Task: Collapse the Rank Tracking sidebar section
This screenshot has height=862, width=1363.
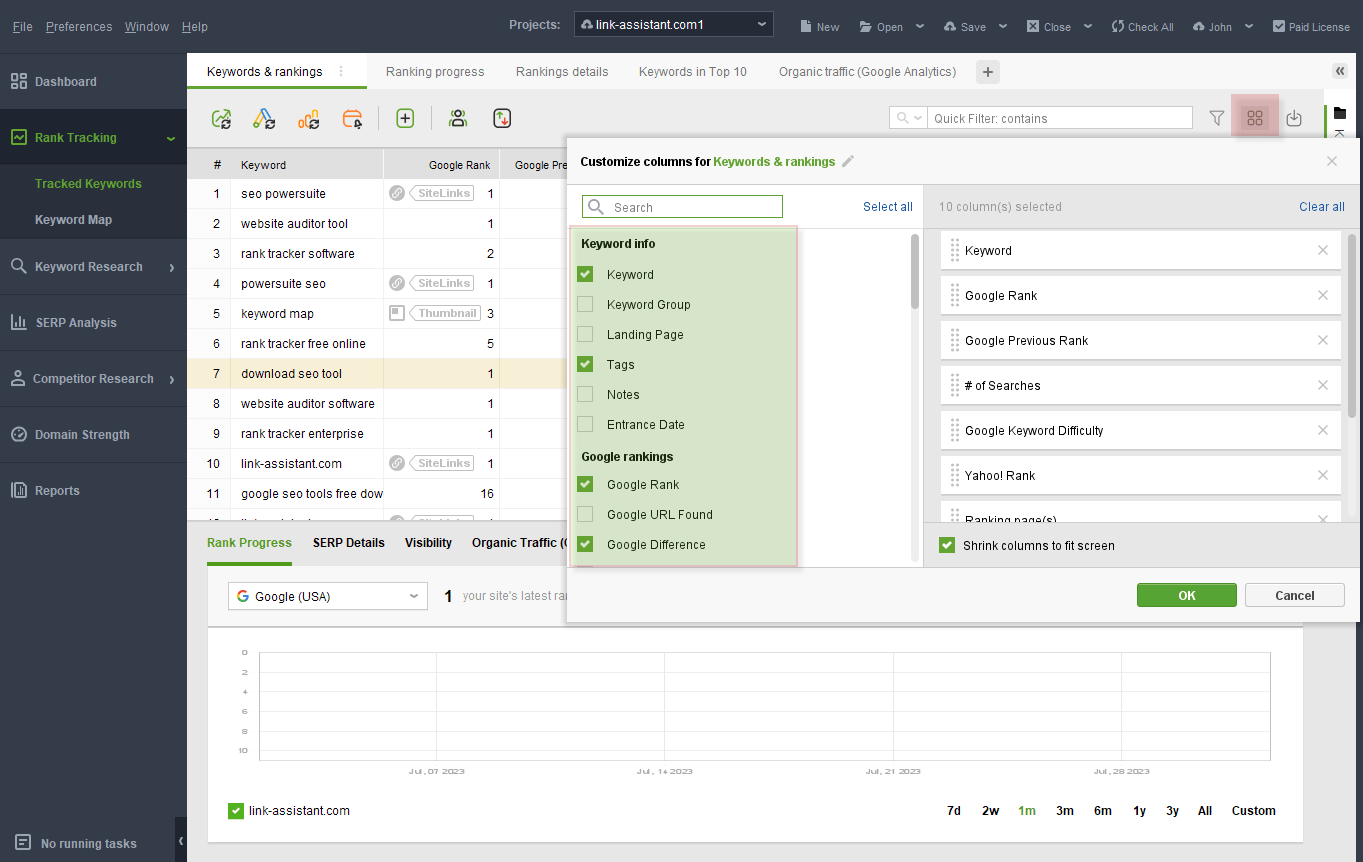Action: pos(171,138)
